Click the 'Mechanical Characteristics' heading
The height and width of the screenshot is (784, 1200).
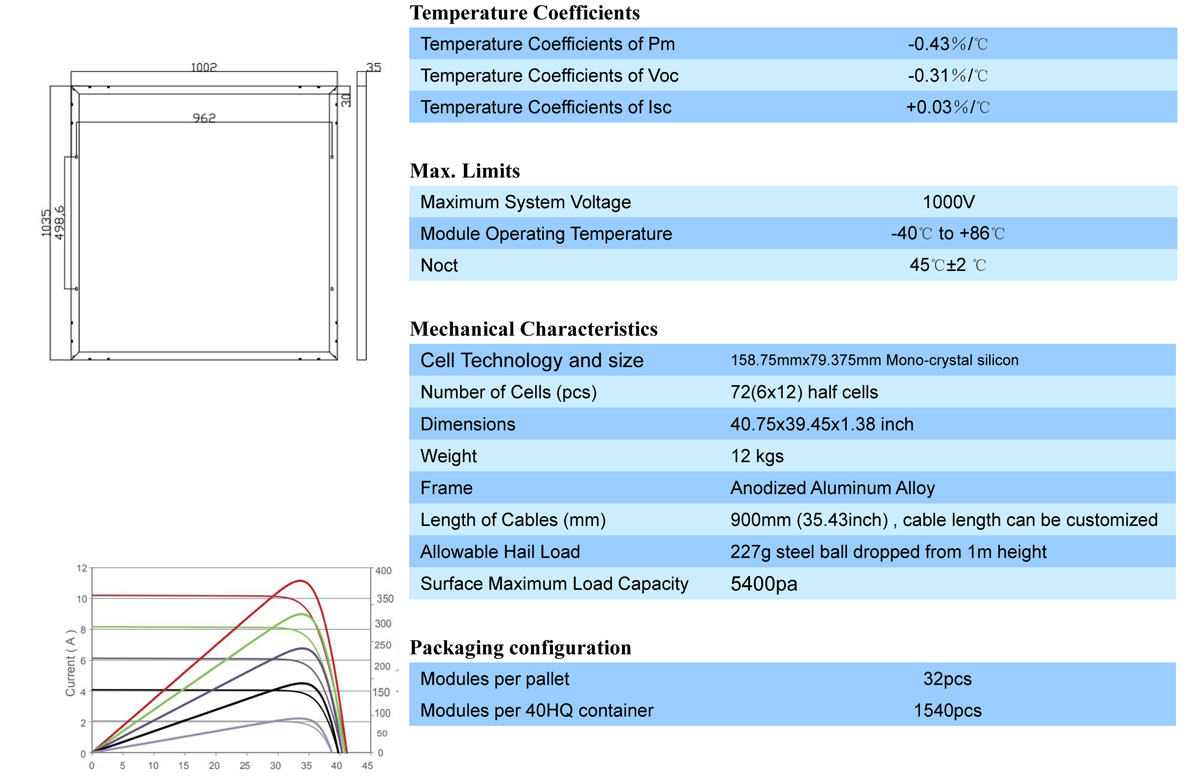click(534, 329)
